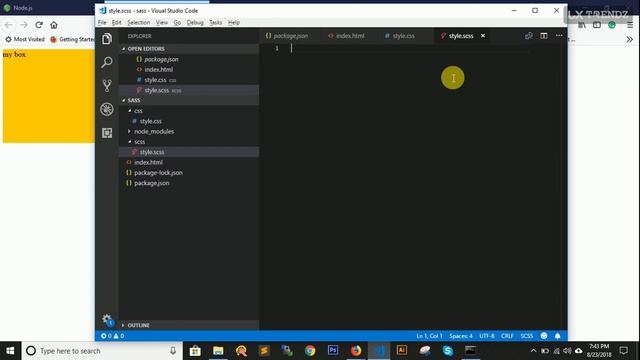Open package.json in the SASS tree
The image size is (640, 360).
[189, 183]
